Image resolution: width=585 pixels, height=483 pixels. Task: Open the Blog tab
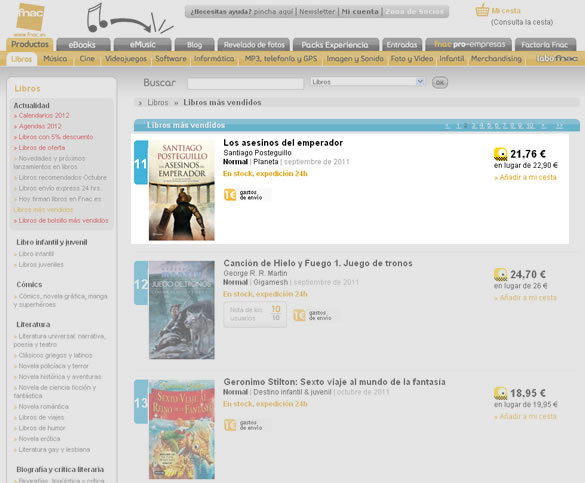point(194,44)
